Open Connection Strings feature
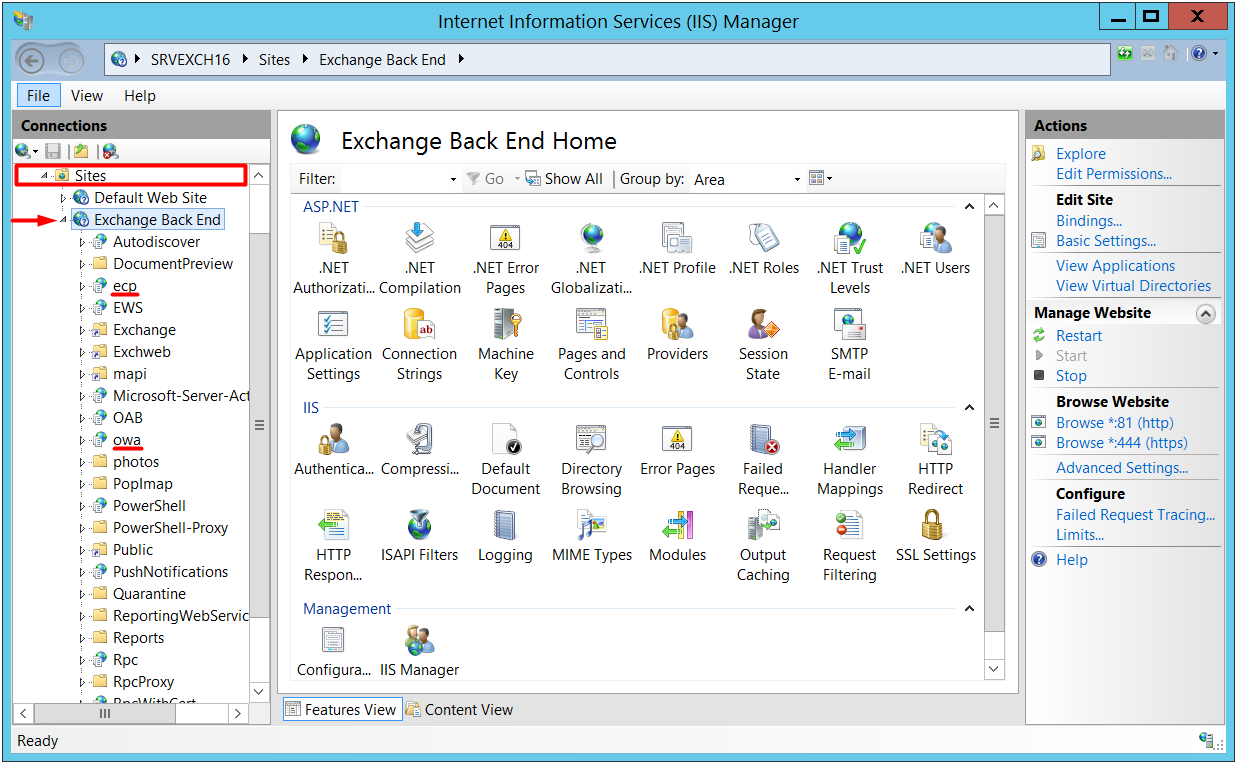Viewport: 1238px width, 764px height. tap(420, 344)
